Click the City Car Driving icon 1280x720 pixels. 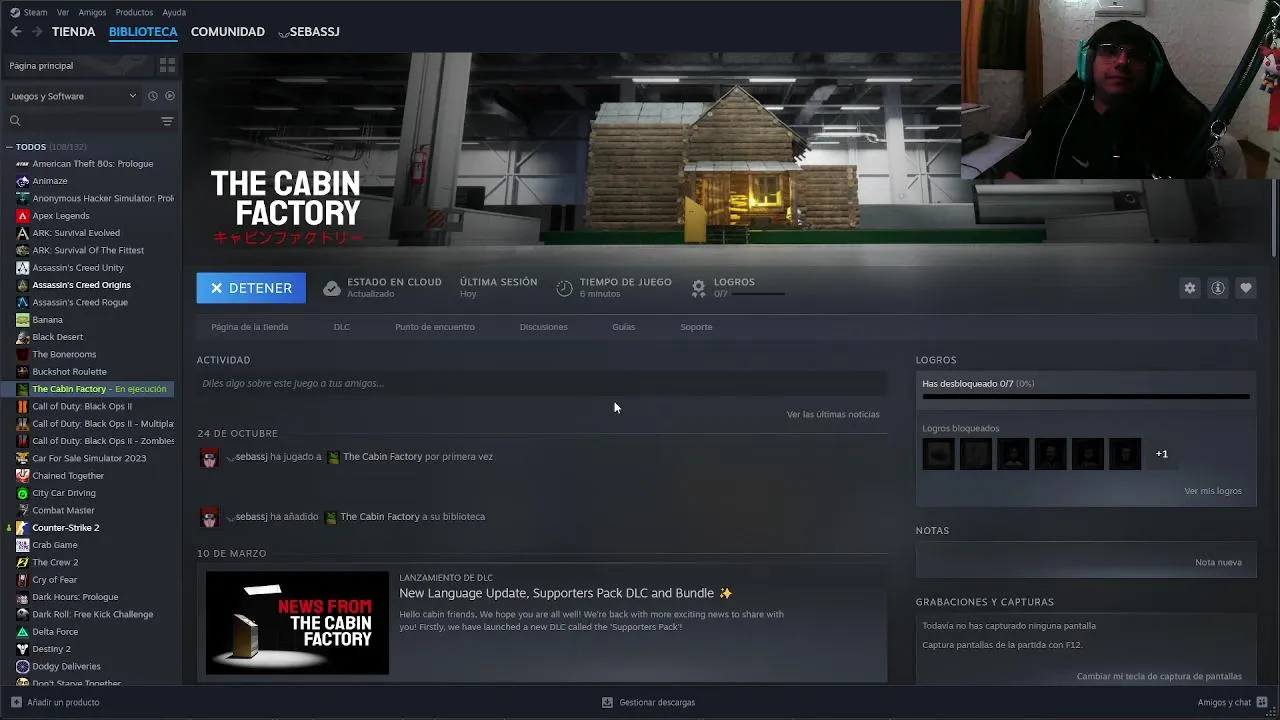point(22,493)
